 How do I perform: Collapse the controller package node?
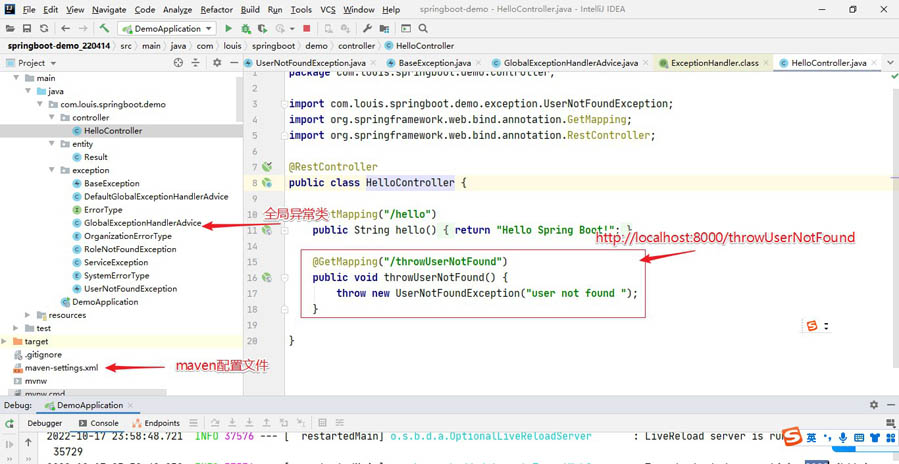53,118
